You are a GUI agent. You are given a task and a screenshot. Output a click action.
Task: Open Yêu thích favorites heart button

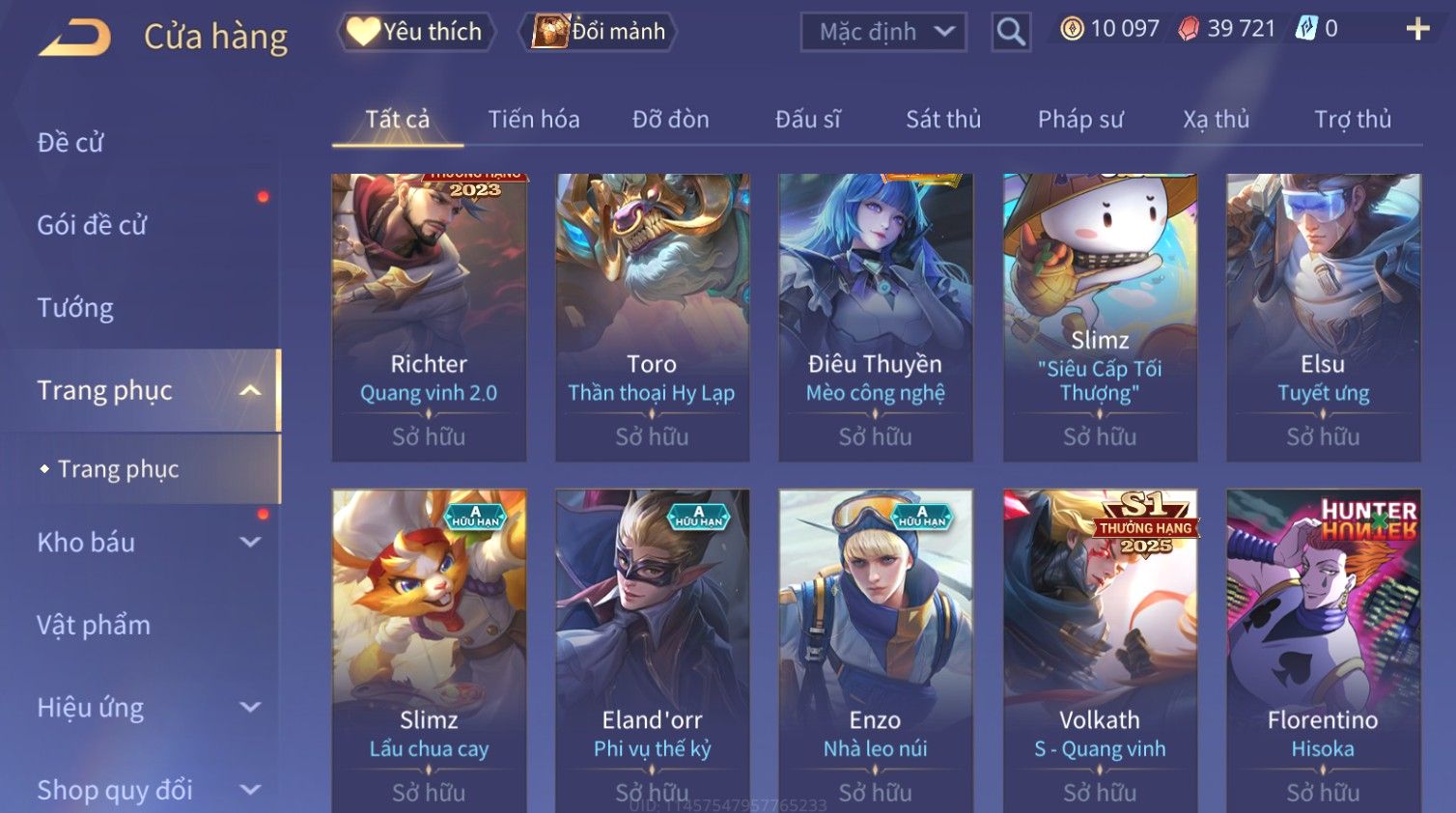[415, 32]
